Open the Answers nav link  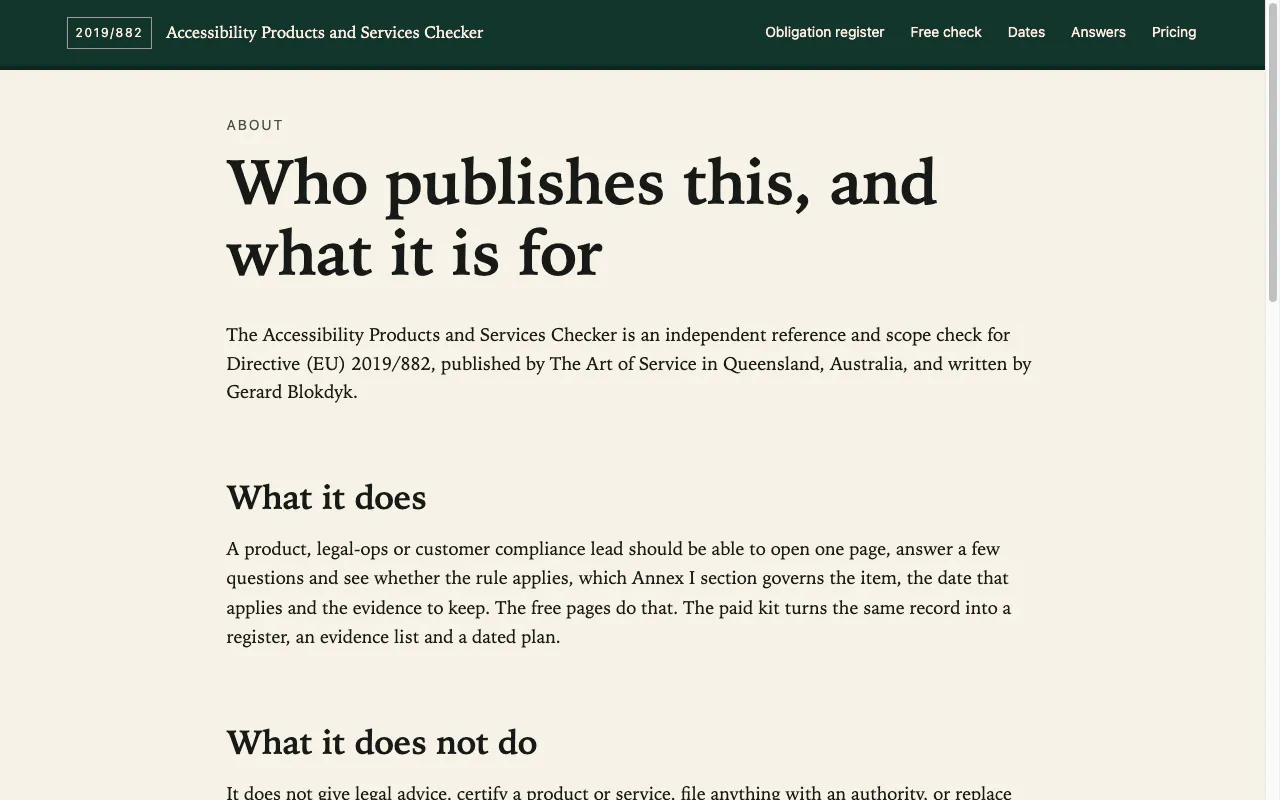click(x=1098, y=32)
